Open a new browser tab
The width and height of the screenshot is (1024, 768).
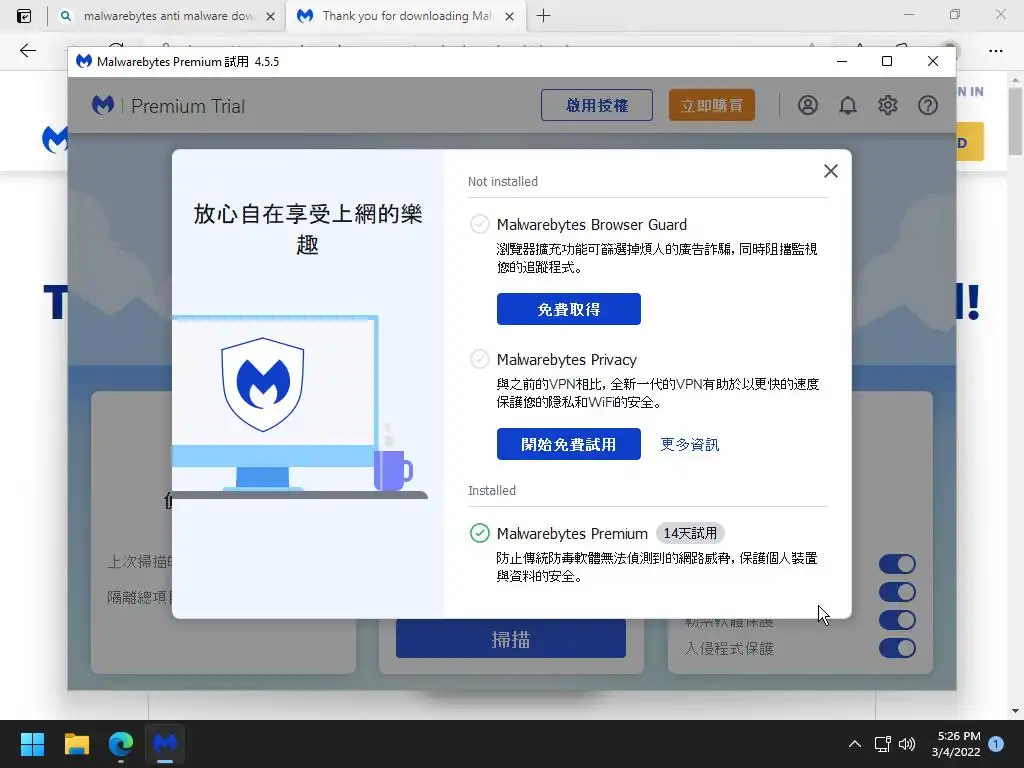(543, 16)
